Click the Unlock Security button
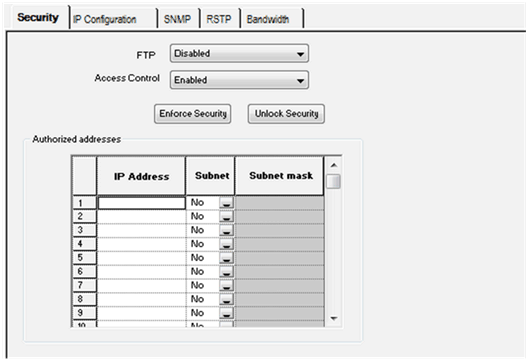 coord(286,114)
